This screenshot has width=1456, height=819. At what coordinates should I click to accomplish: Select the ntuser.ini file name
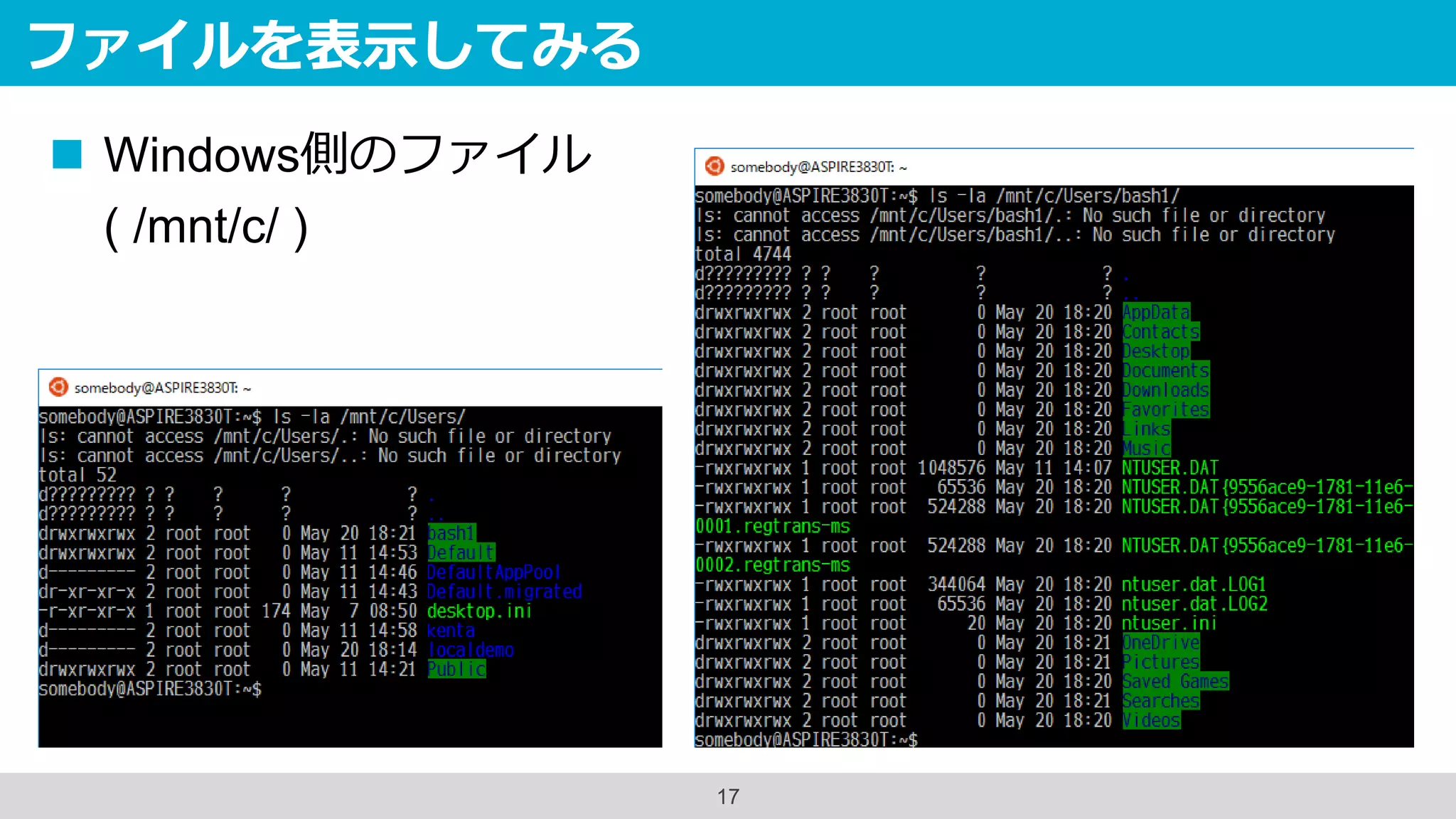[1170, 623]
